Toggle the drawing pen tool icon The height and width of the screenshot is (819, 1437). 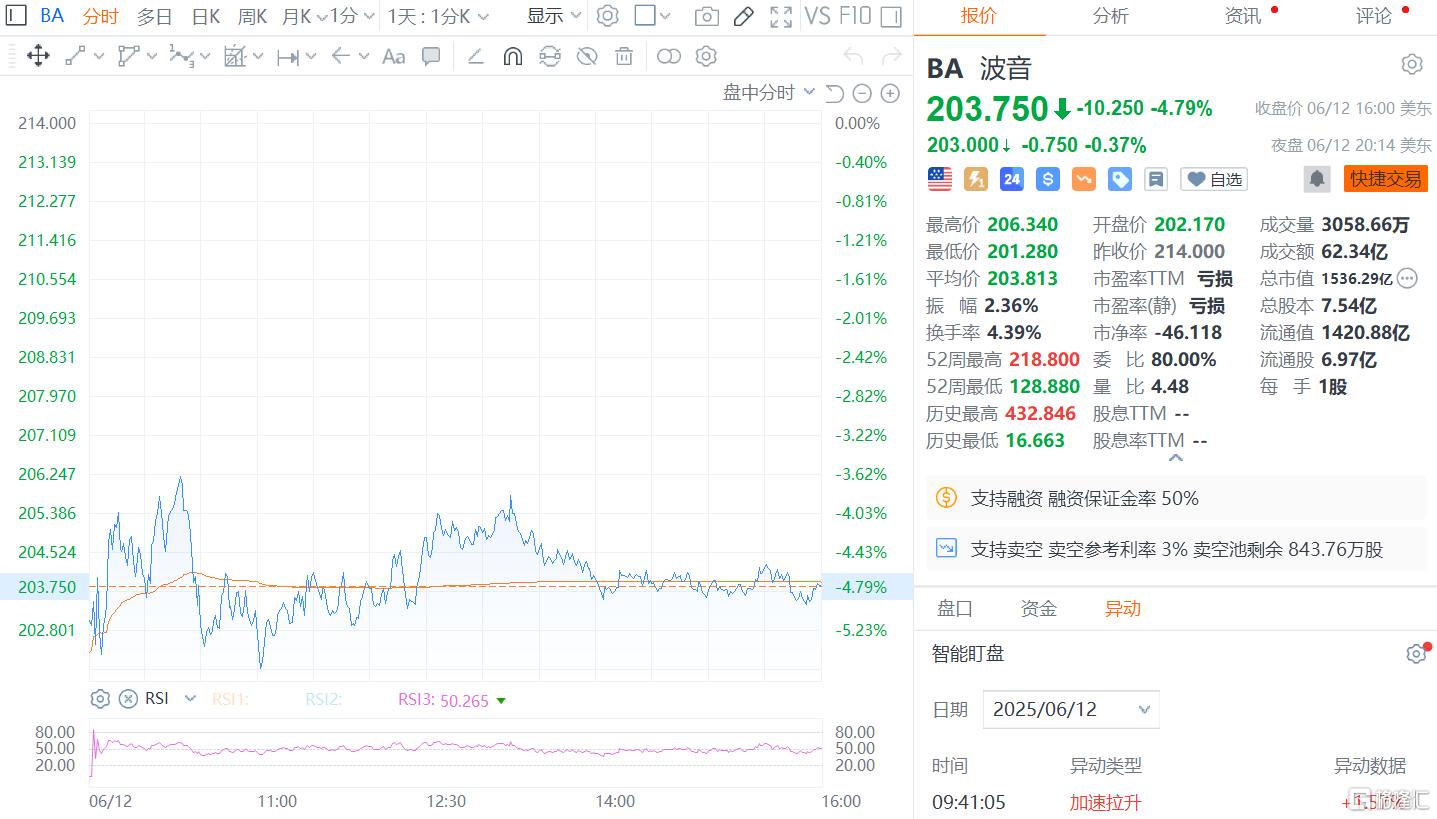click(743, 16)
